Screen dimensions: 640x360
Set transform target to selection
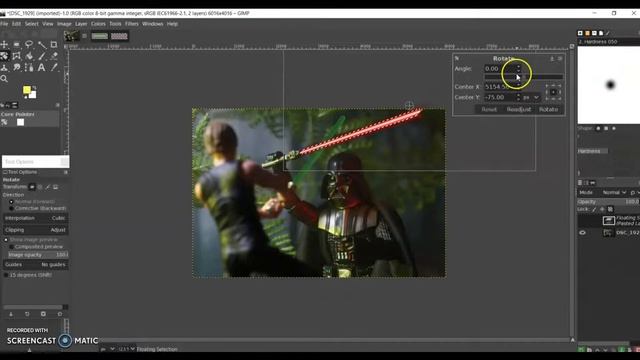point(40,187)
